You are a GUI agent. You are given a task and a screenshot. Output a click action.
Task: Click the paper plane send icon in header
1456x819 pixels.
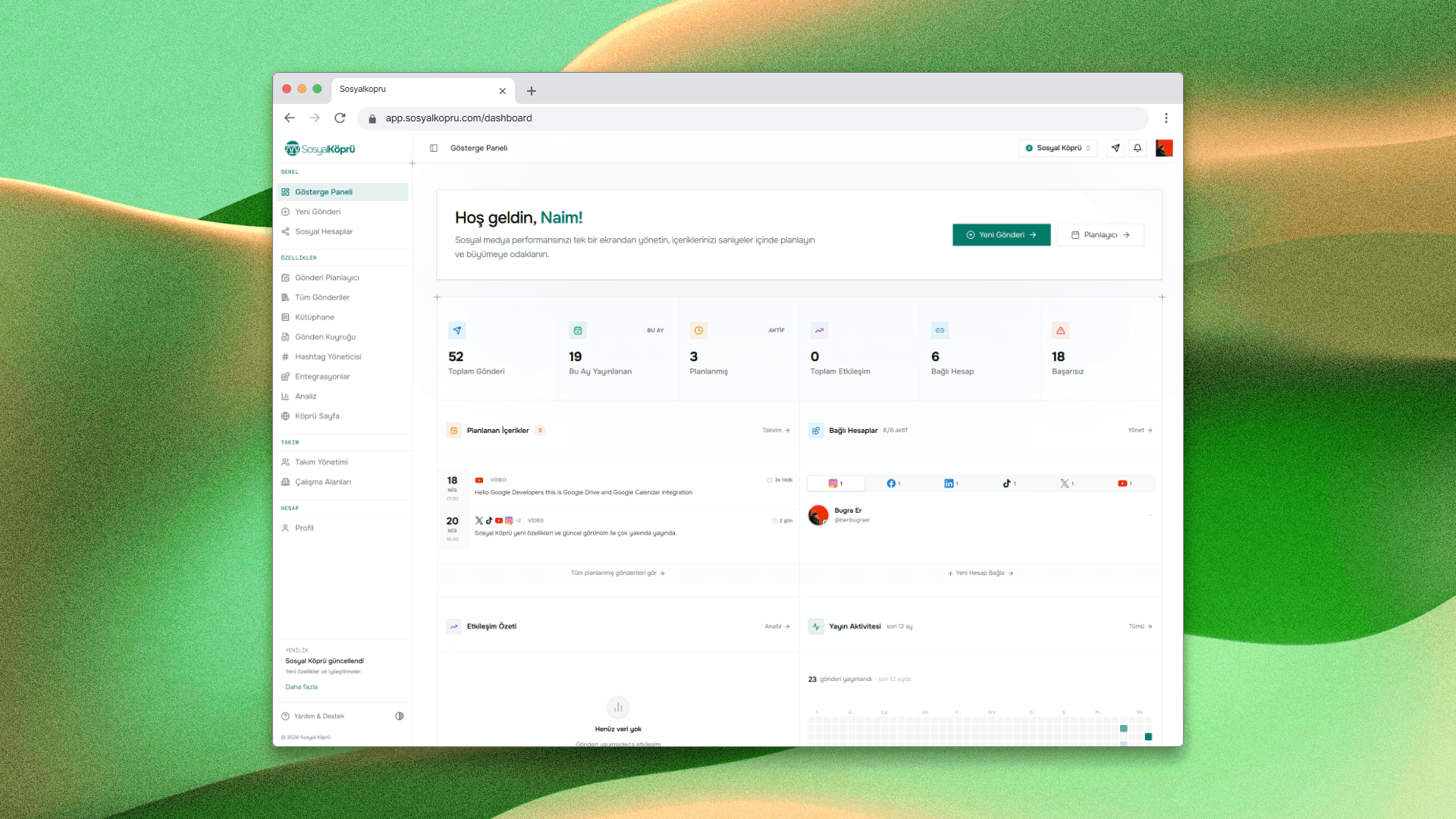1116,148
